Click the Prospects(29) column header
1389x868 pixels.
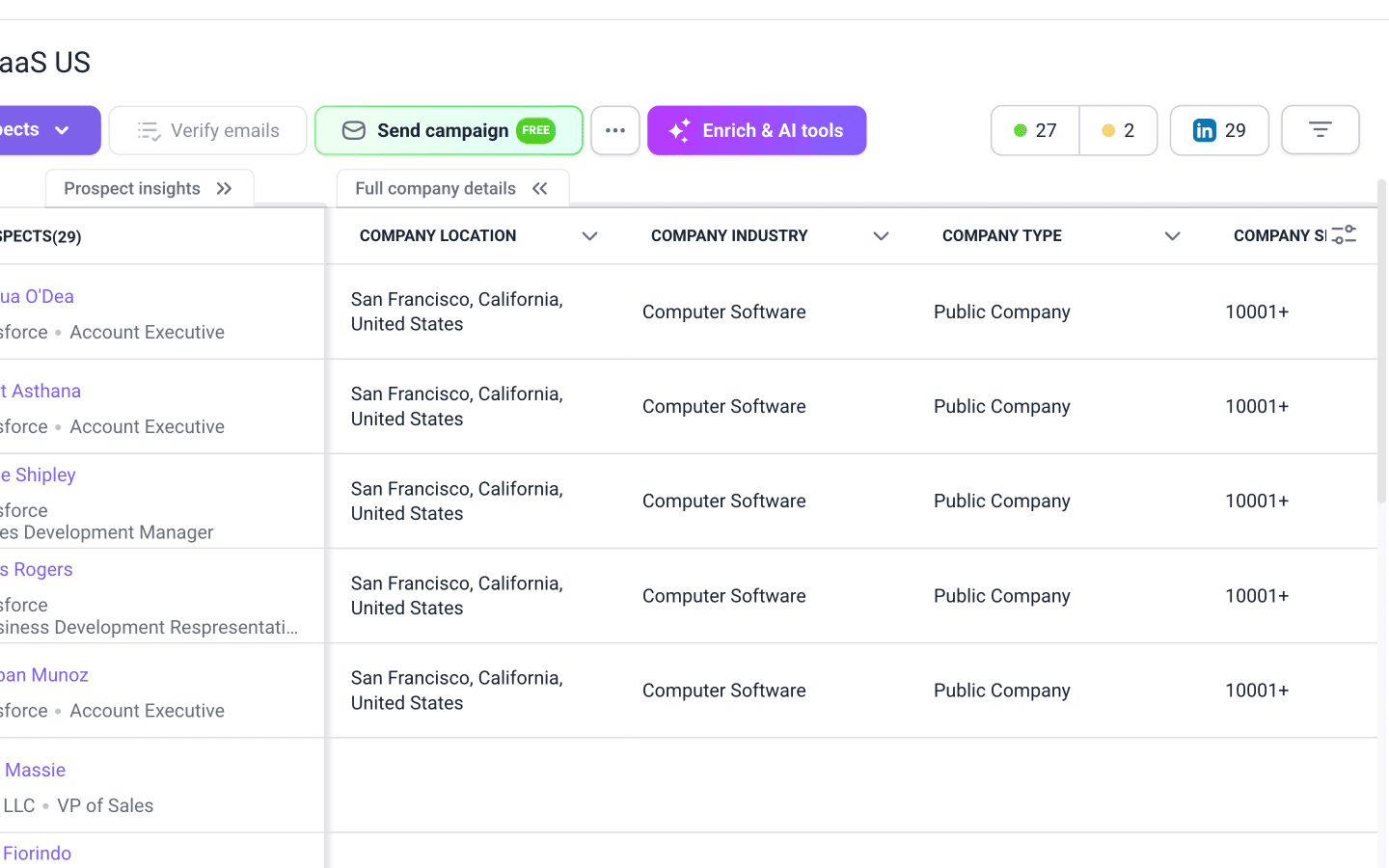click(x=41, y=236)
